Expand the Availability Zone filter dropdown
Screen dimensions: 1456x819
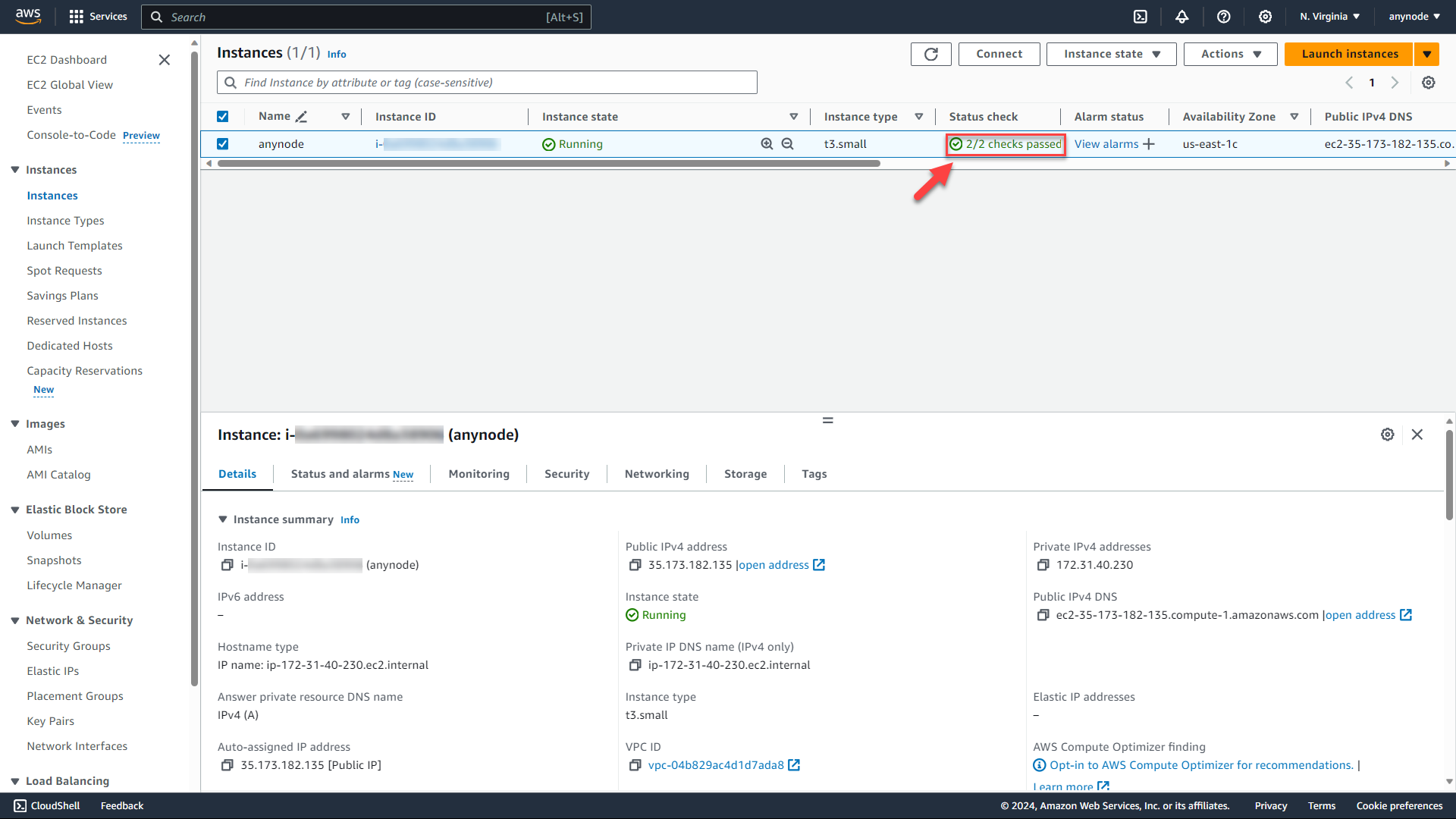[x=1294, y=116]
